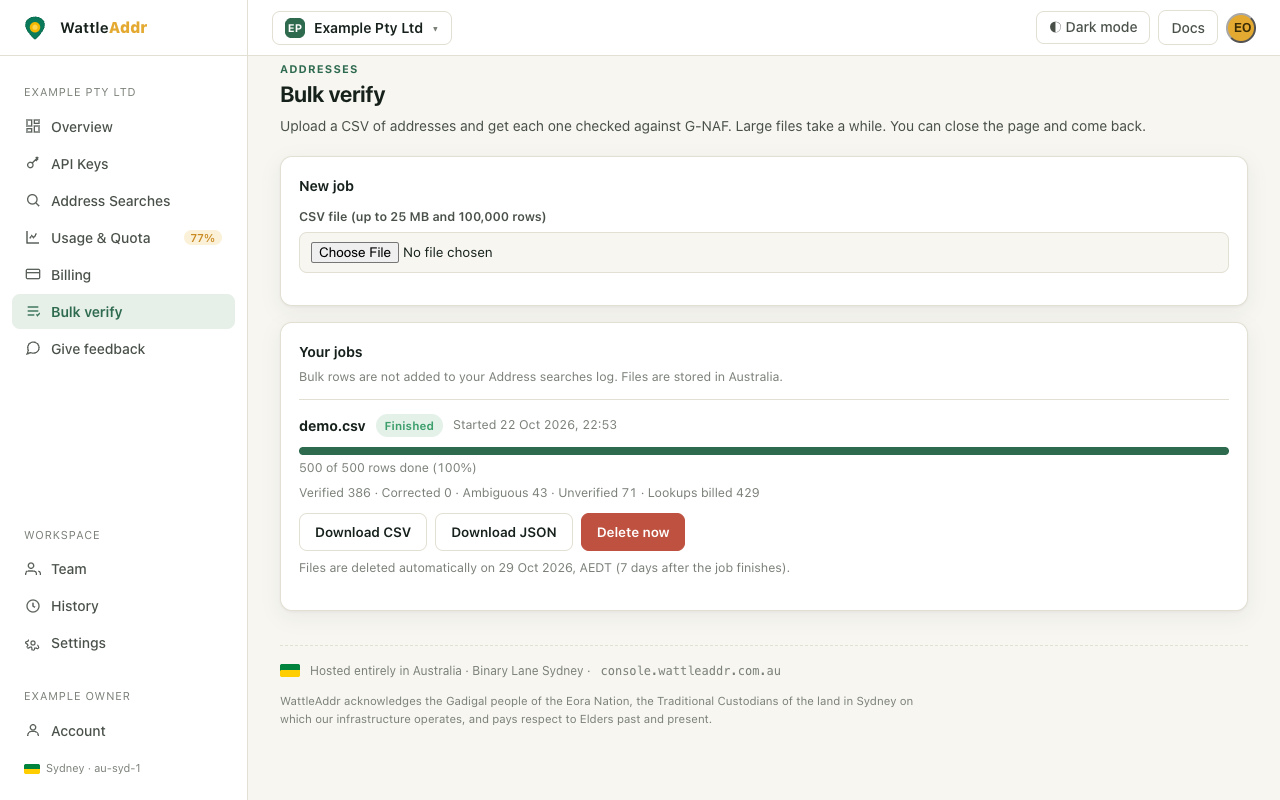The width and height of the screenshot is (1280, 800).
Task: Click 'Started 22 Oct 2026, 22:53' text
Action: coord(535,425)
